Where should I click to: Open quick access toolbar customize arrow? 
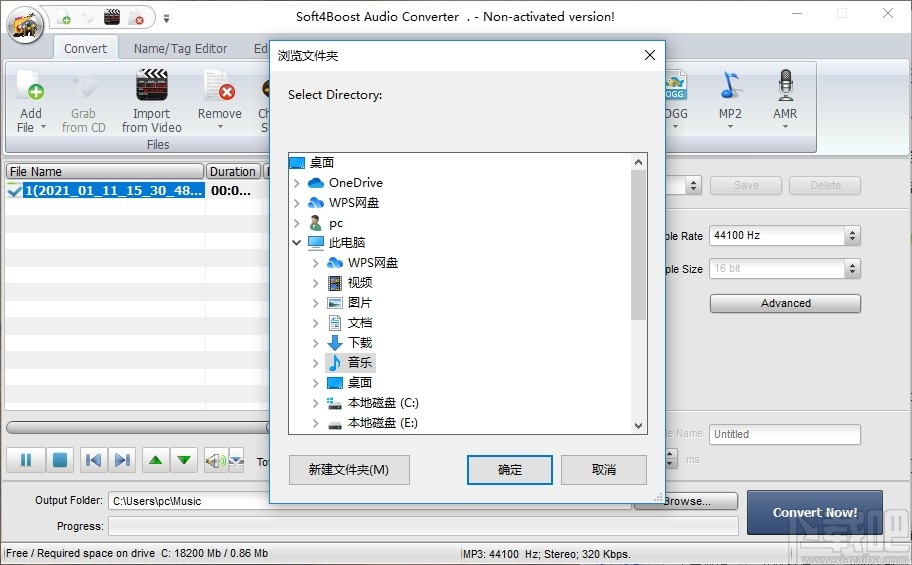(x=166, y=19)
